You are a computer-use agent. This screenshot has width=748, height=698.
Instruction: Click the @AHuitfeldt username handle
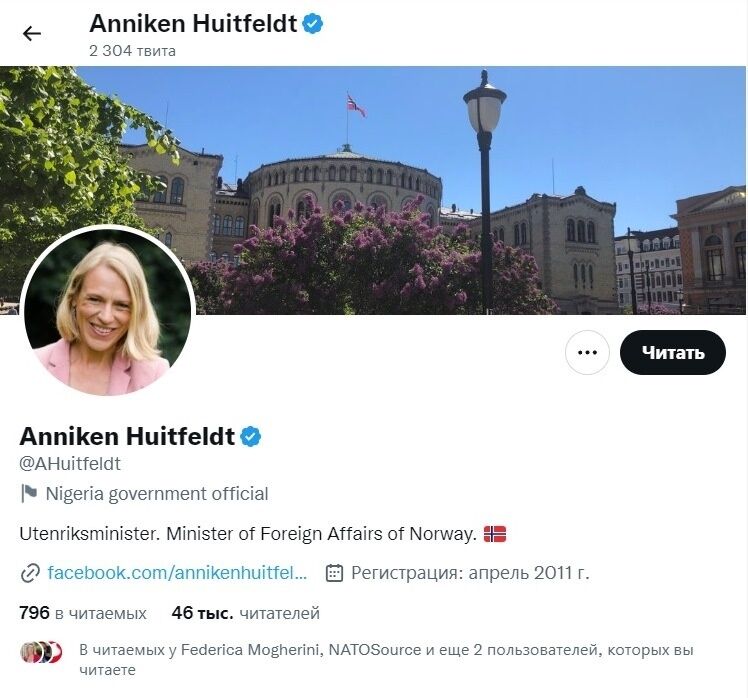70,464
